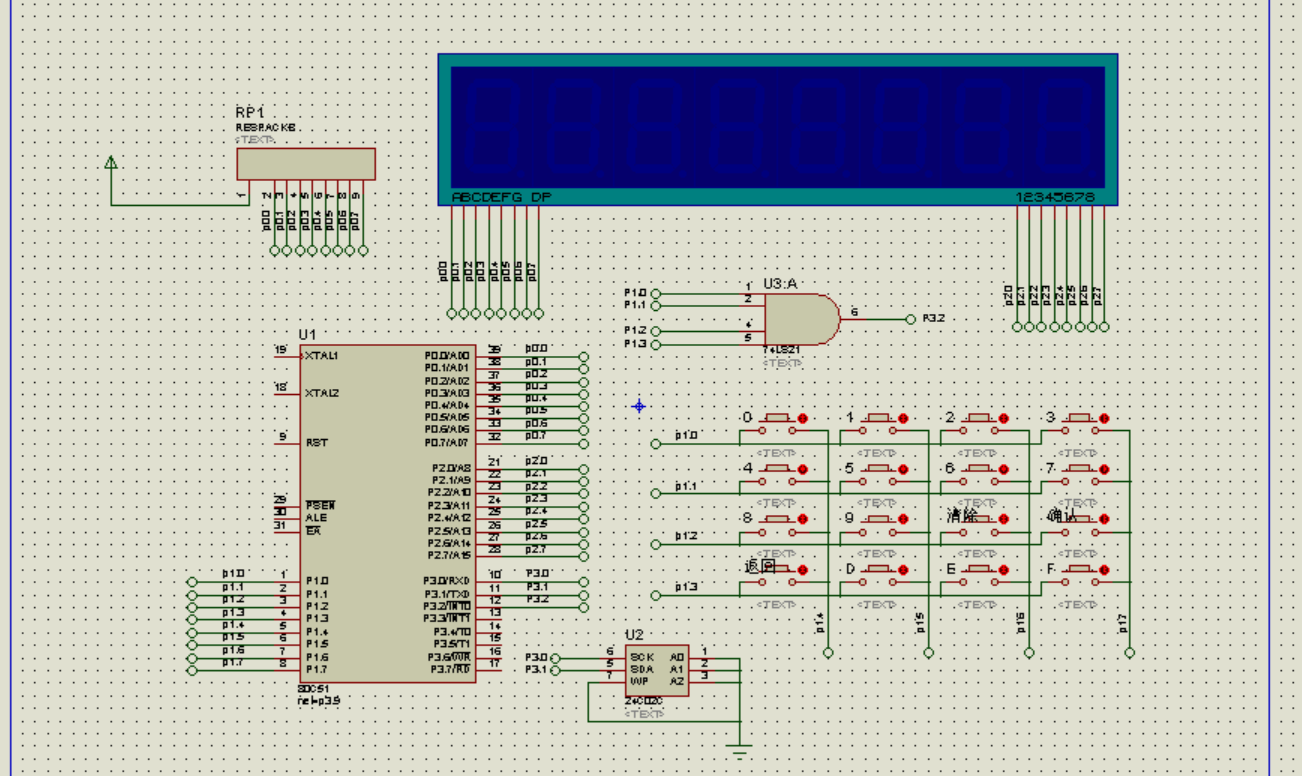The height and width of the screenshot is (776, 1302).
Task: Select the U3:A AND gate symbol
Action: (802, 319)
